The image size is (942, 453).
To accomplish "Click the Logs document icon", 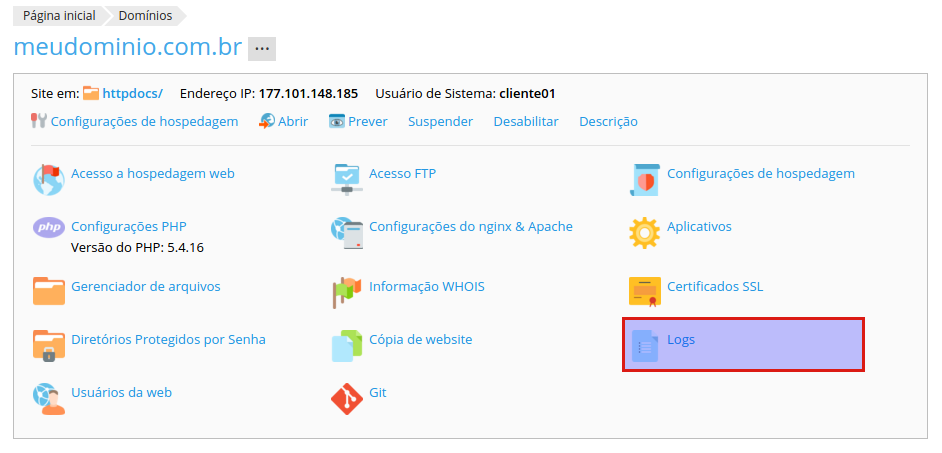I will pos(644,345).
